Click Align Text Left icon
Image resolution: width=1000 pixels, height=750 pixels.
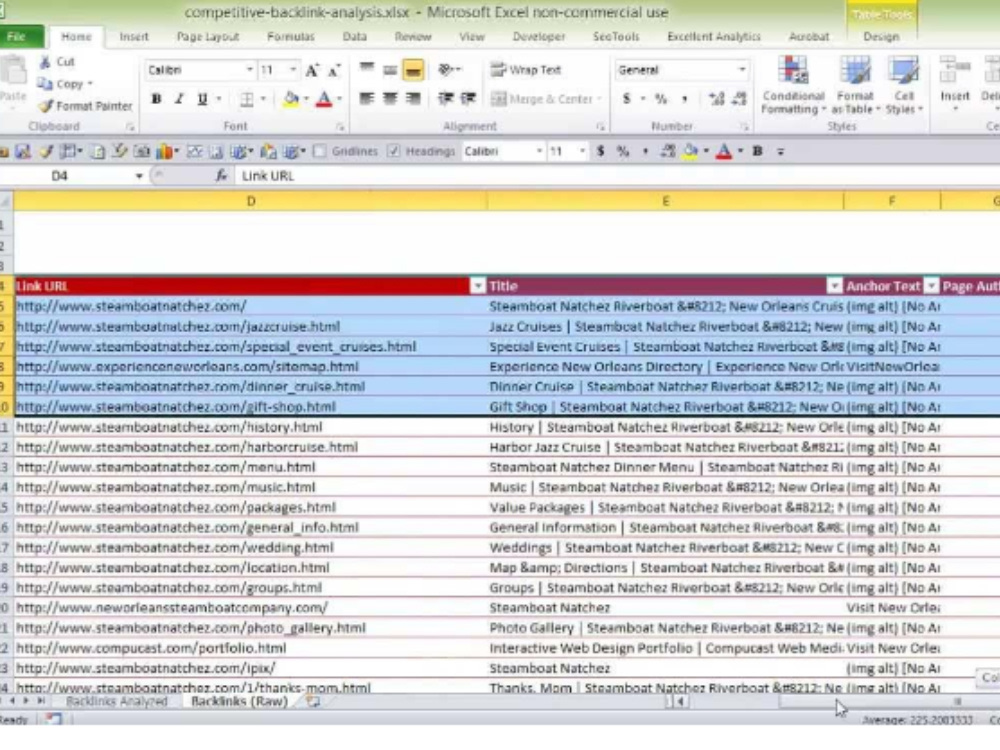[x=367, y=98]
